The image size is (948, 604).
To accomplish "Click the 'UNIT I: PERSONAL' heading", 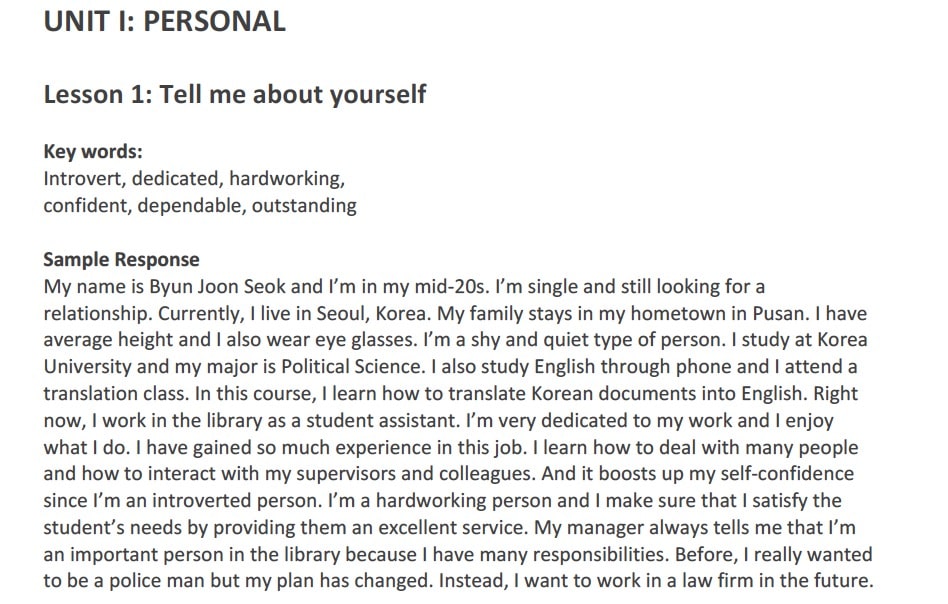I will point(164,22).
